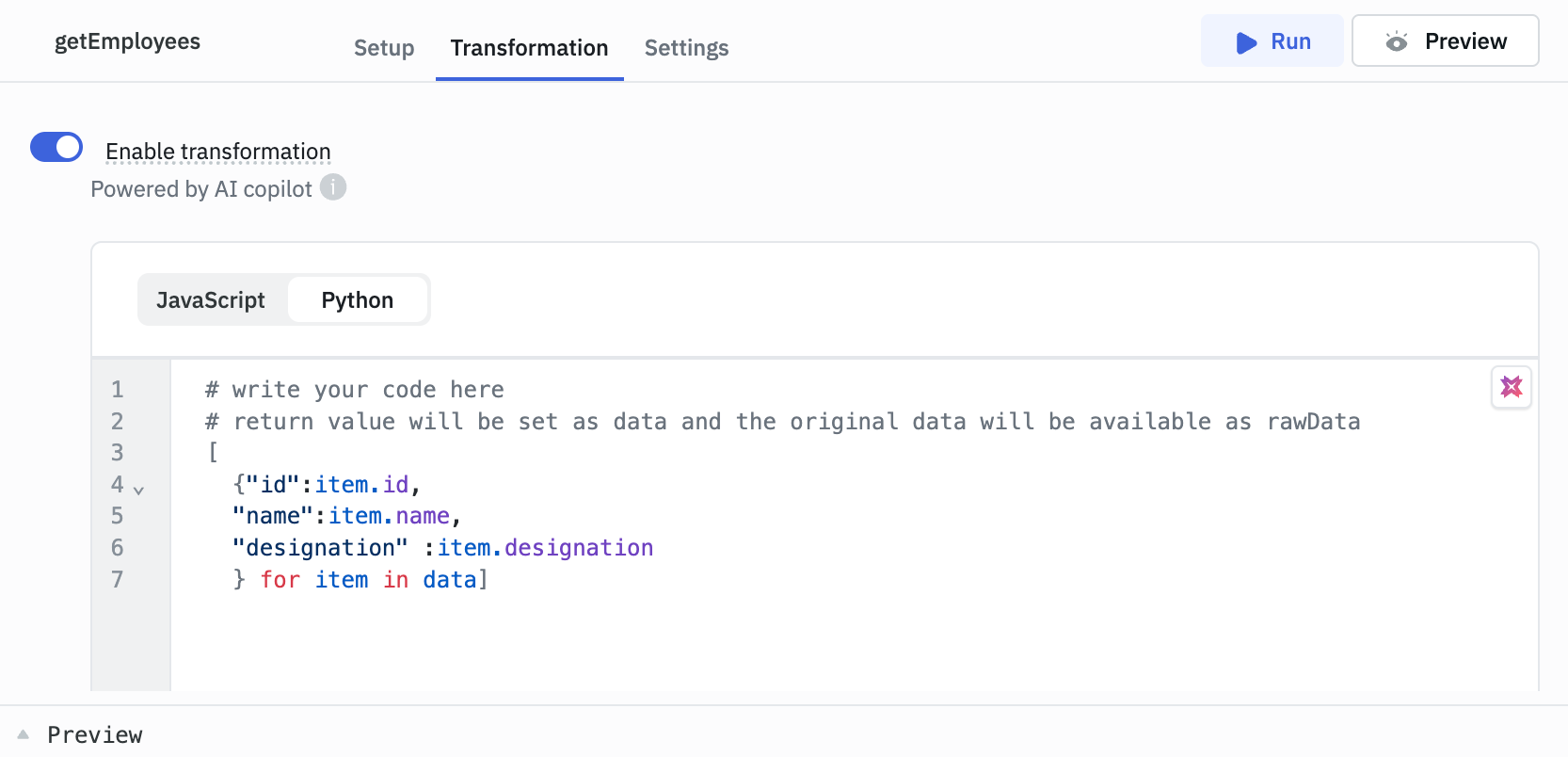Open AI copilot icon in code editor

pos(1511,387)
